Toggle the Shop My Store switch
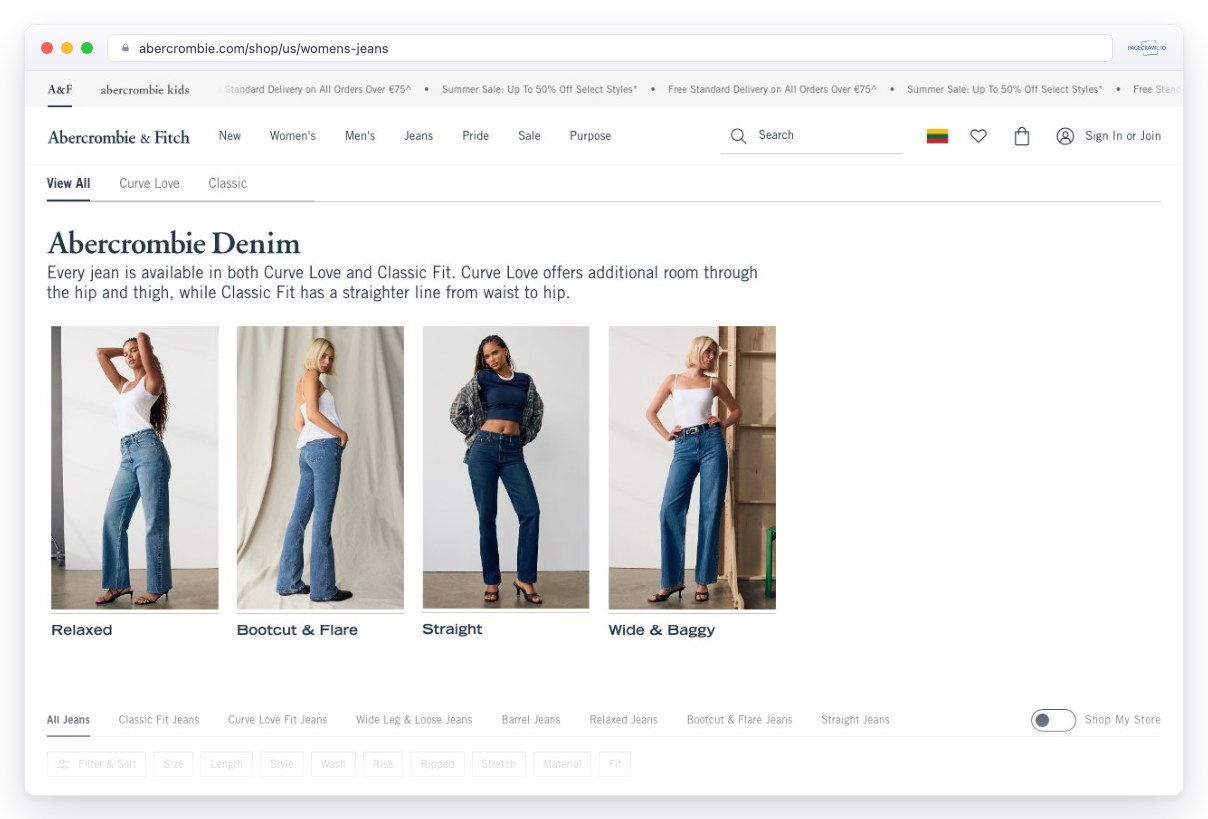Screen dimensions: 1208x819 1053,720
